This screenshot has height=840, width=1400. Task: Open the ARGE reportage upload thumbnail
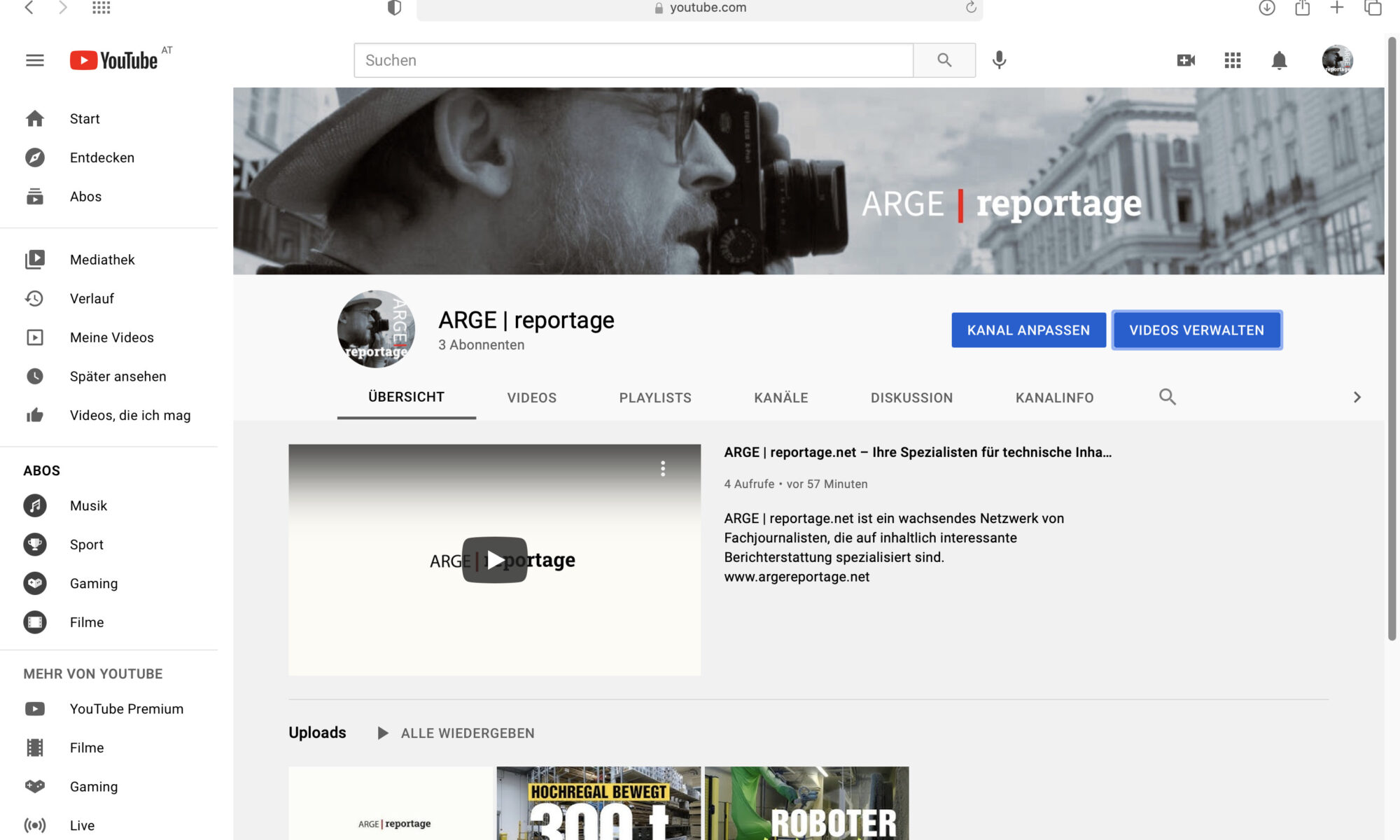click(391, 804)
